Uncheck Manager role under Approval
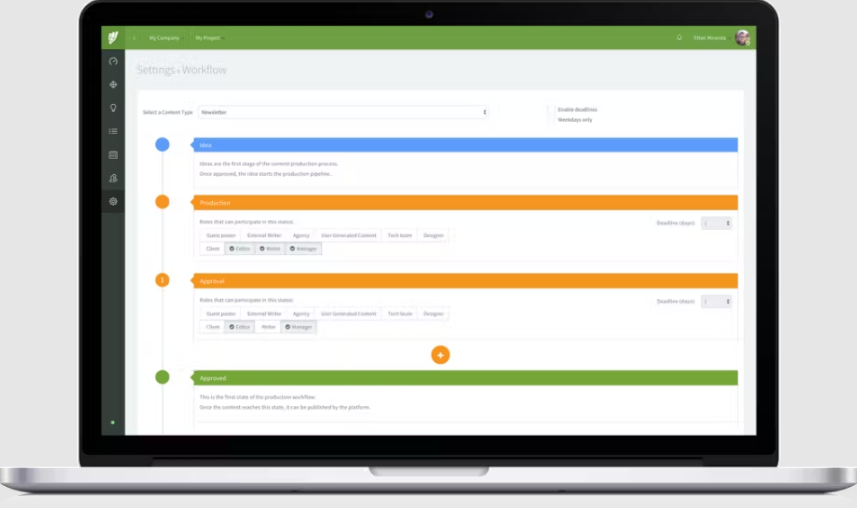The width and height of the screenshot is (857, 508). coord(299,327)
